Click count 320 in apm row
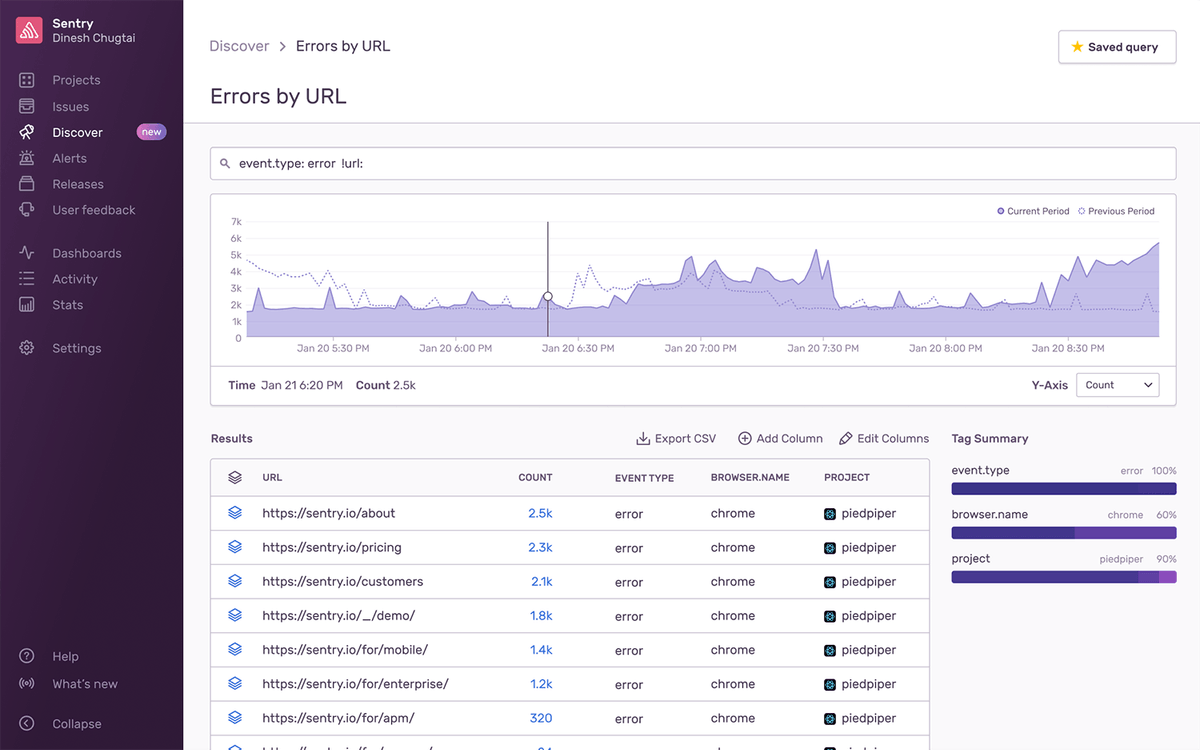The image size is (1200, 750). coord(541,718)
